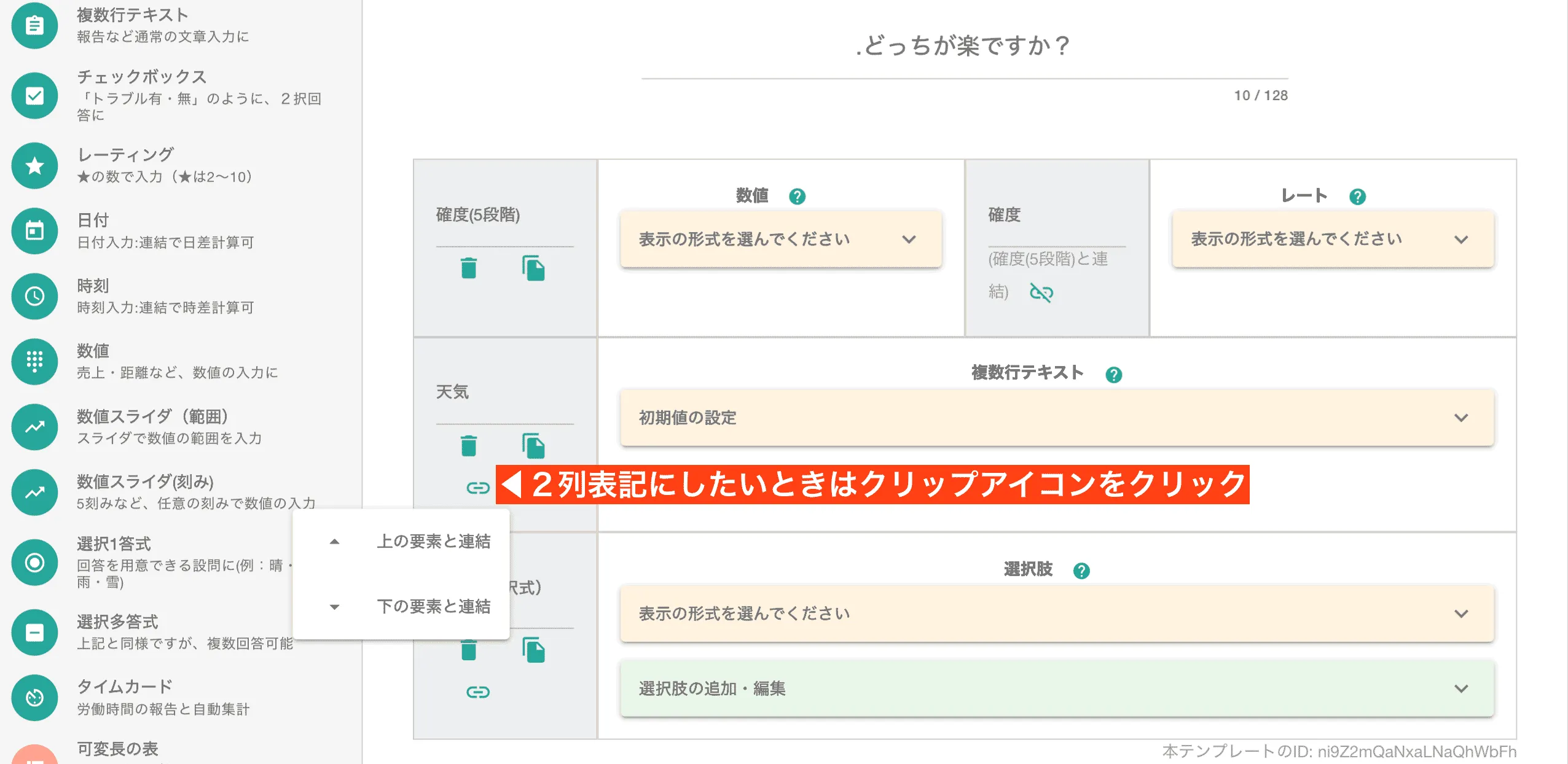
Task: Select the レーティング star icon
Action: click(x=34, y=166)
